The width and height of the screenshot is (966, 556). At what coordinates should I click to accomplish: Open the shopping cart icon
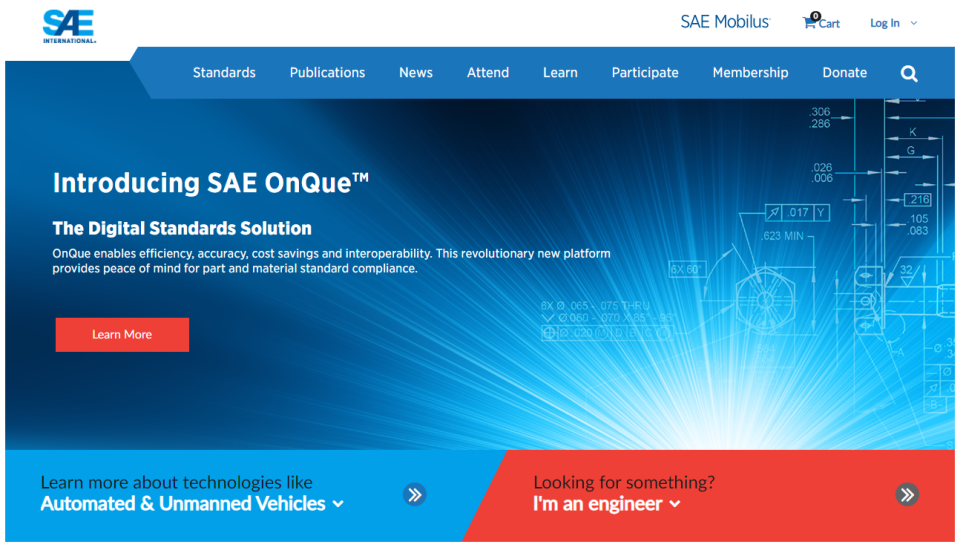pyautogui.click(x=810, y=22)
